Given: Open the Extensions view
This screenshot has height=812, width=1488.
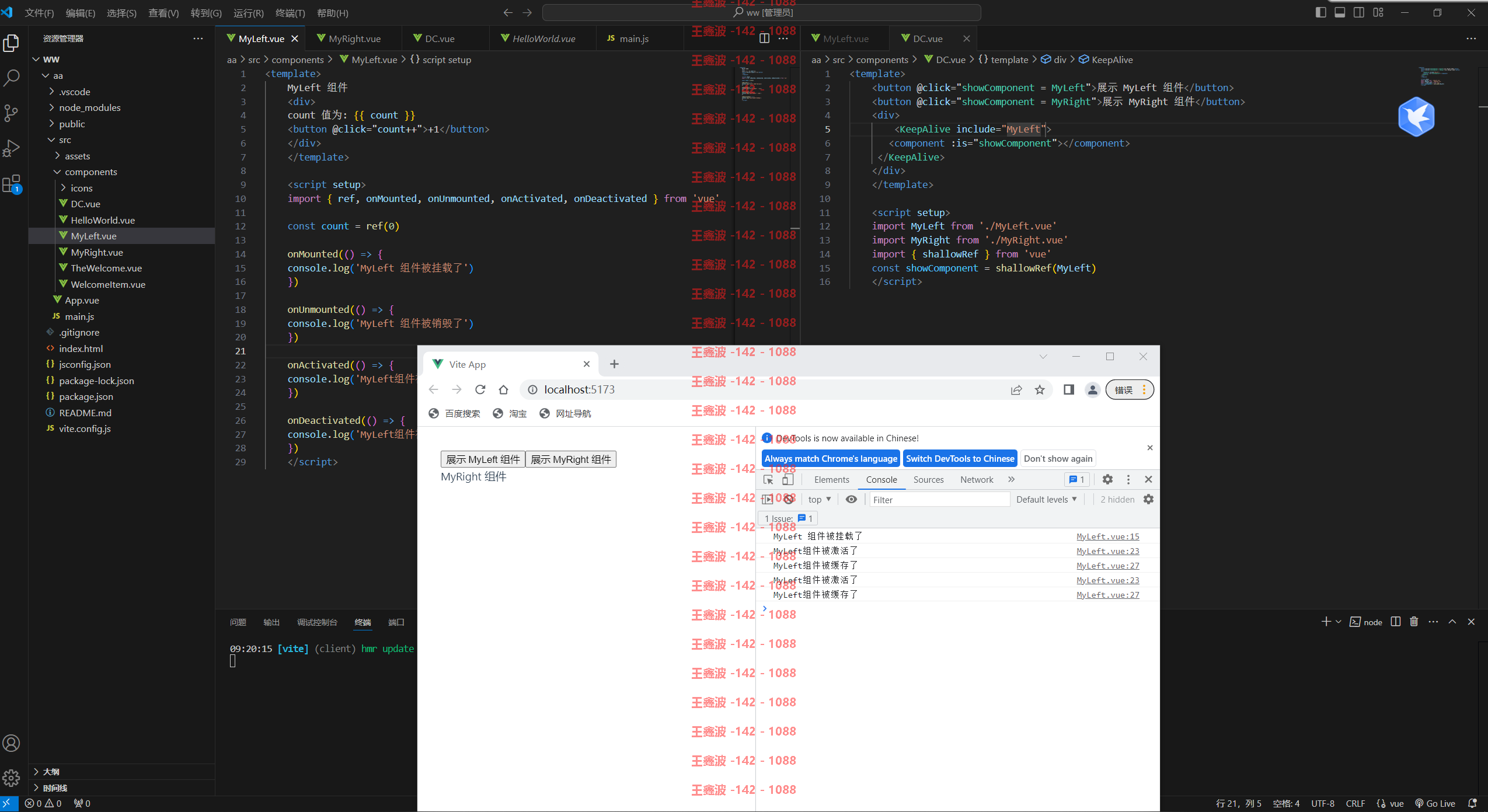Looking at the screenshot, I should (x=11, y=184).
